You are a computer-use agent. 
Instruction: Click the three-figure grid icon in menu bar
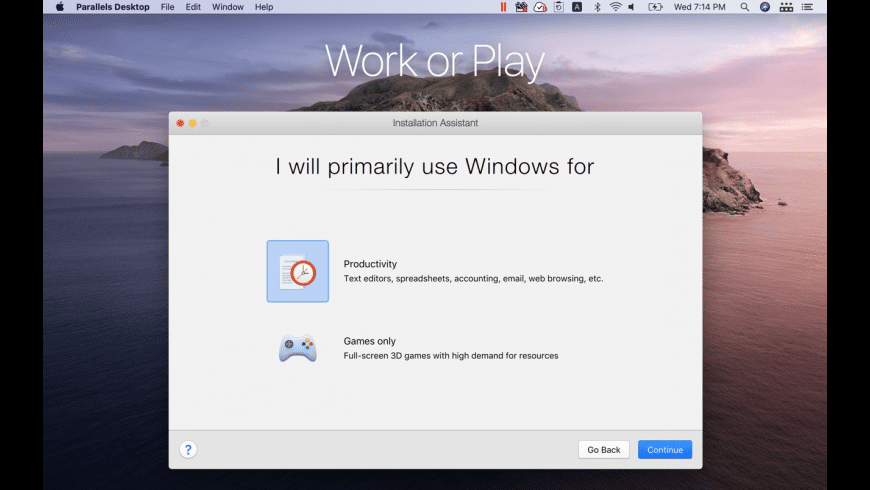point(786,7)
